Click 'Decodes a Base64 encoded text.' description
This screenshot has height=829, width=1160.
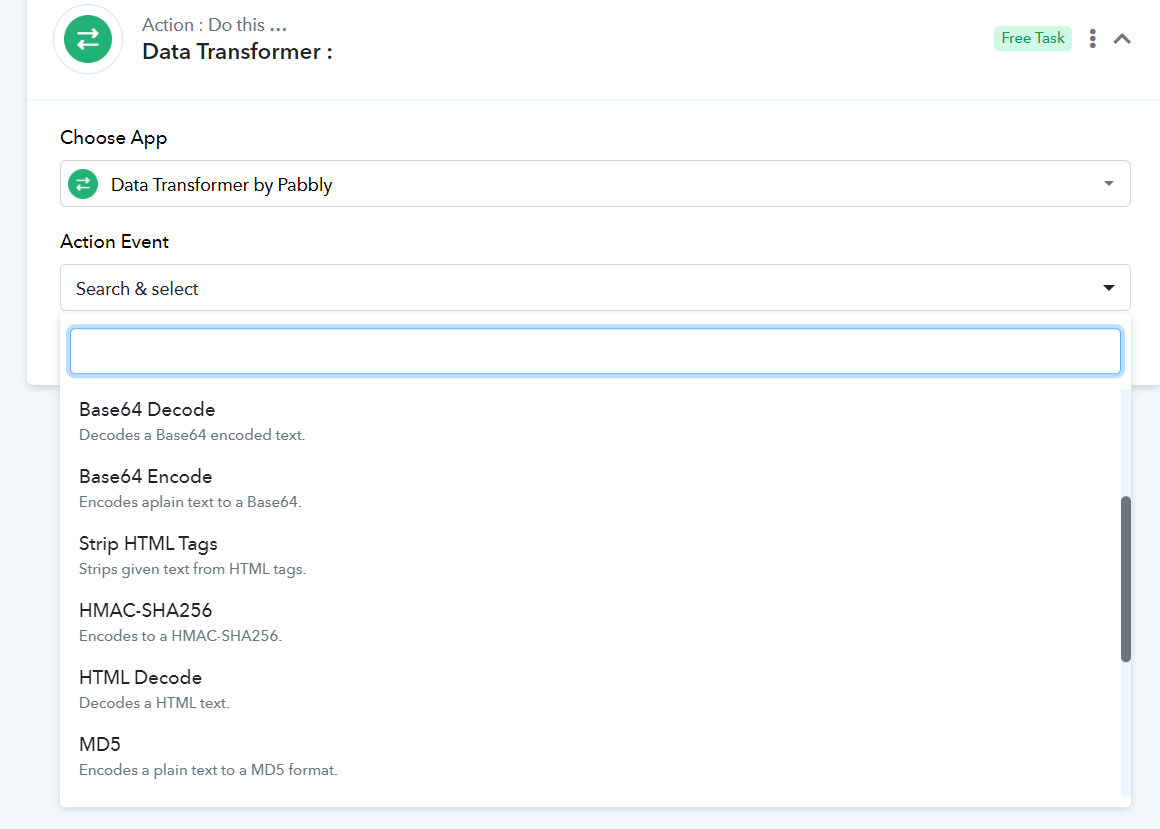192,435
